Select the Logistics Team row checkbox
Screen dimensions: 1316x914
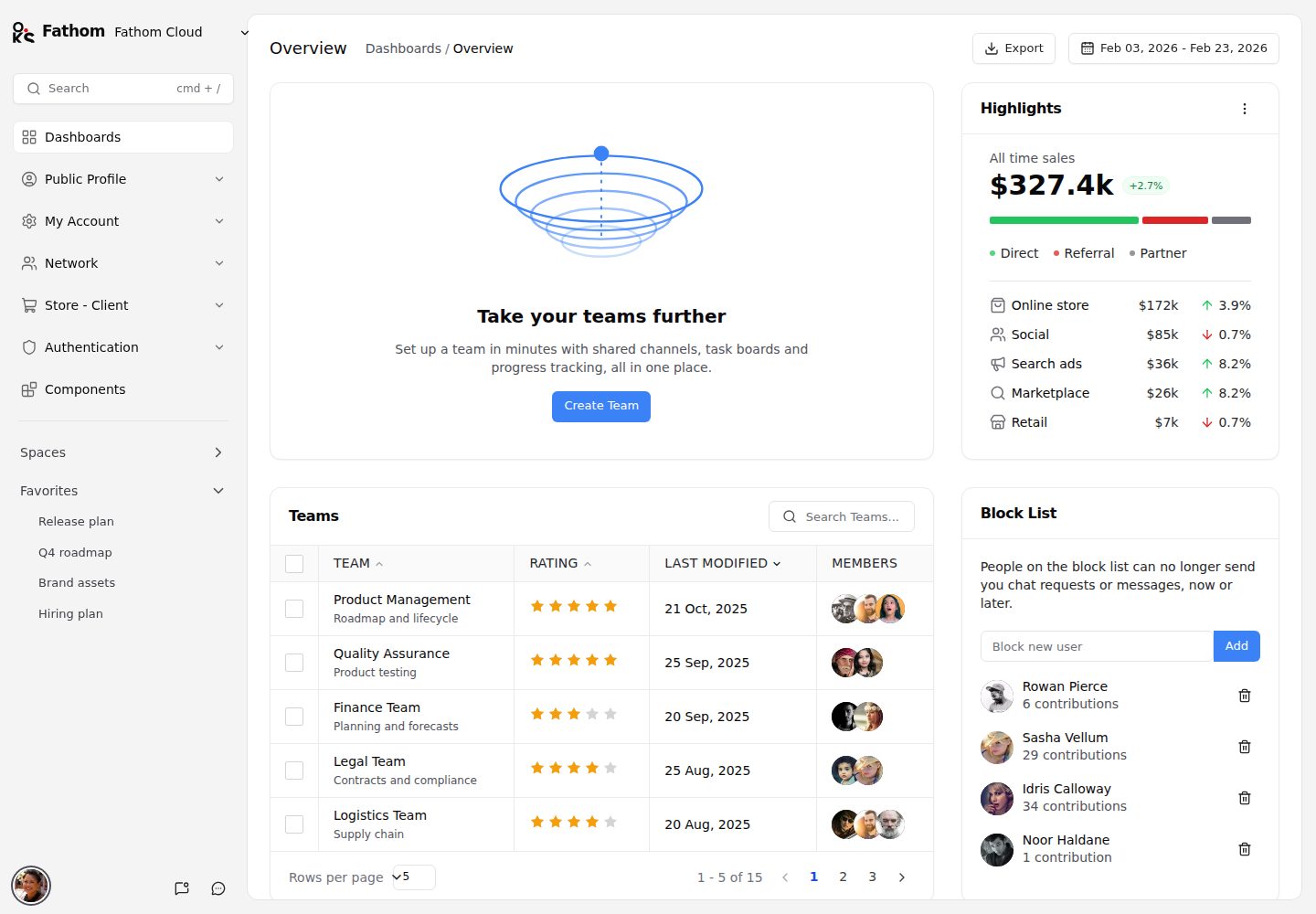click(294, 824)
